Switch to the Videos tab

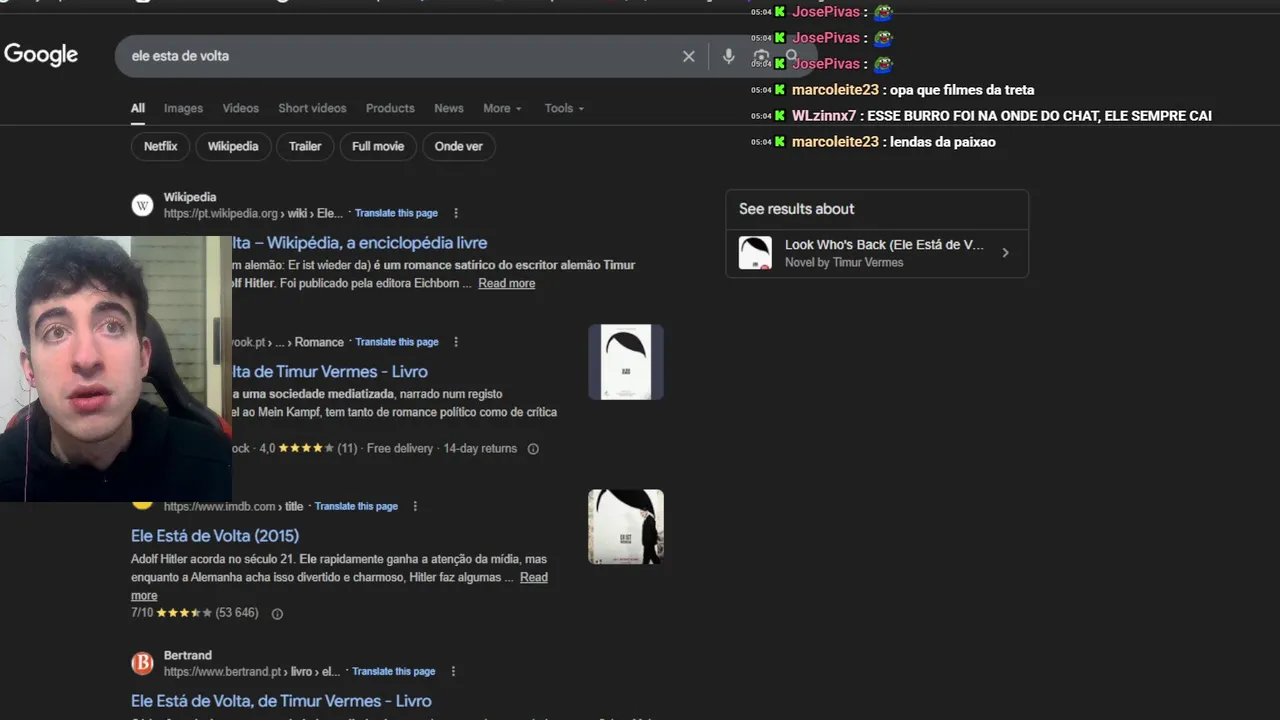click(240, 108)
